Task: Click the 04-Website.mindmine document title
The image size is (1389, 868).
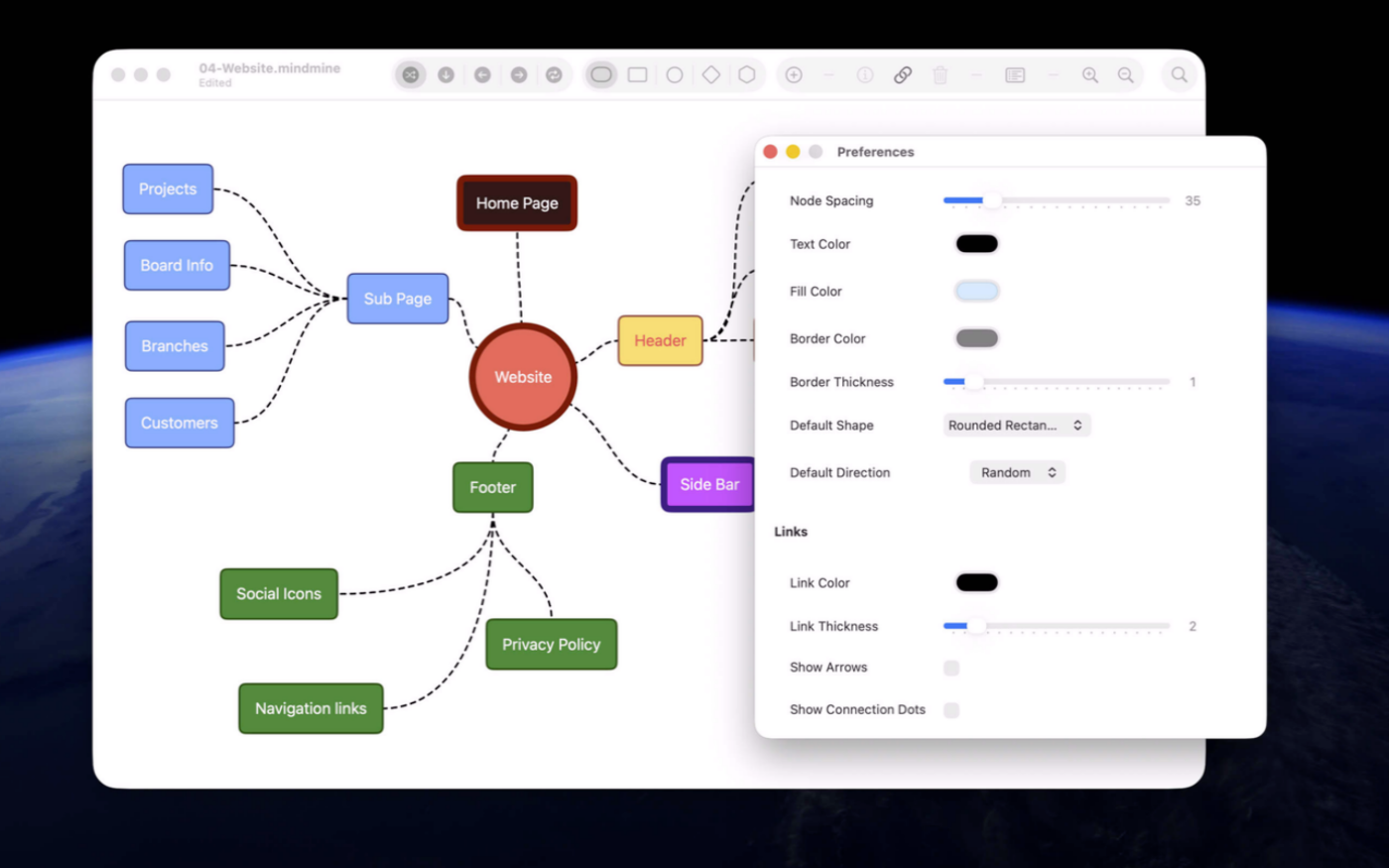Action: (x=270, y=68)
